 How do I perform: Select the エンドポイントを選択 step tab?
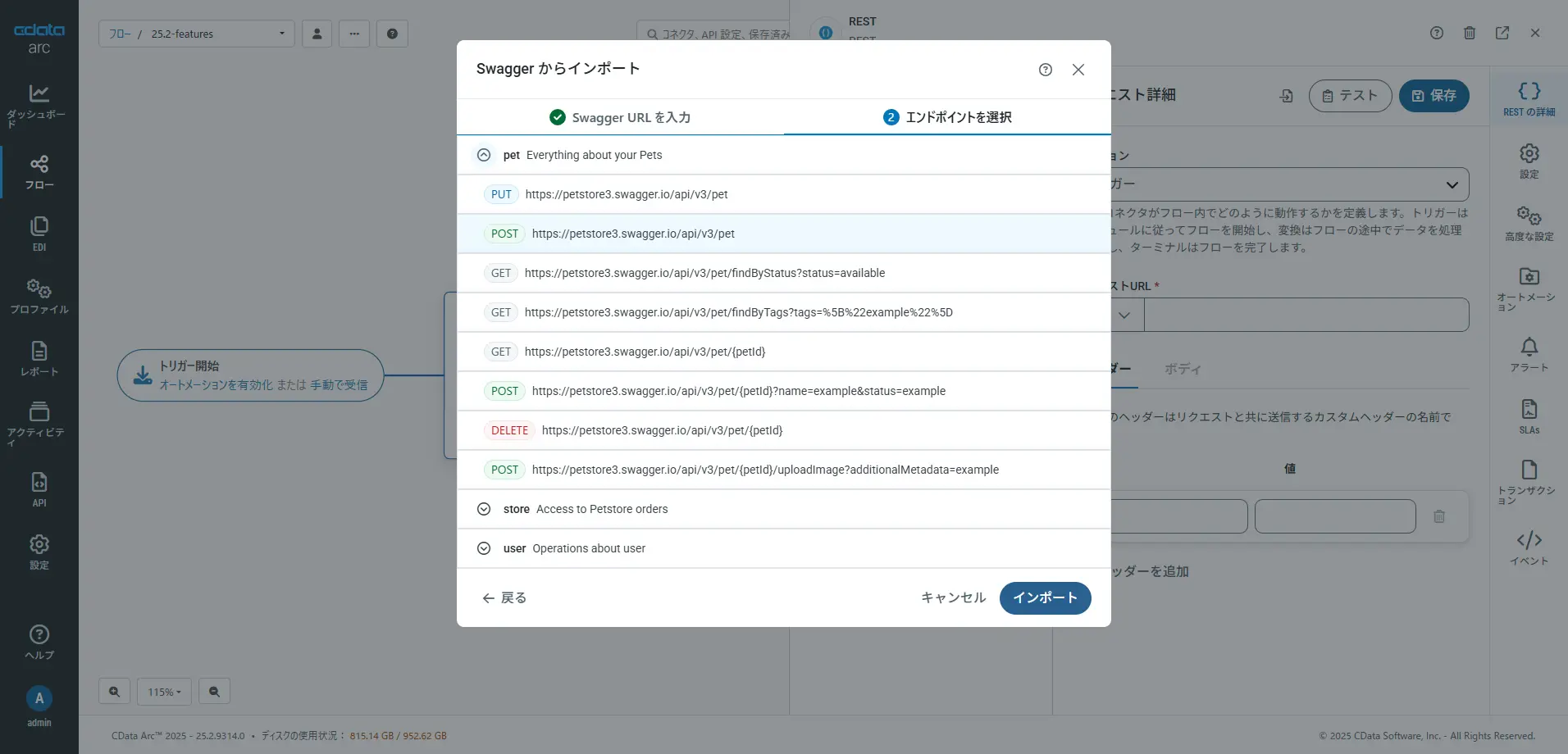pos(947,117)
